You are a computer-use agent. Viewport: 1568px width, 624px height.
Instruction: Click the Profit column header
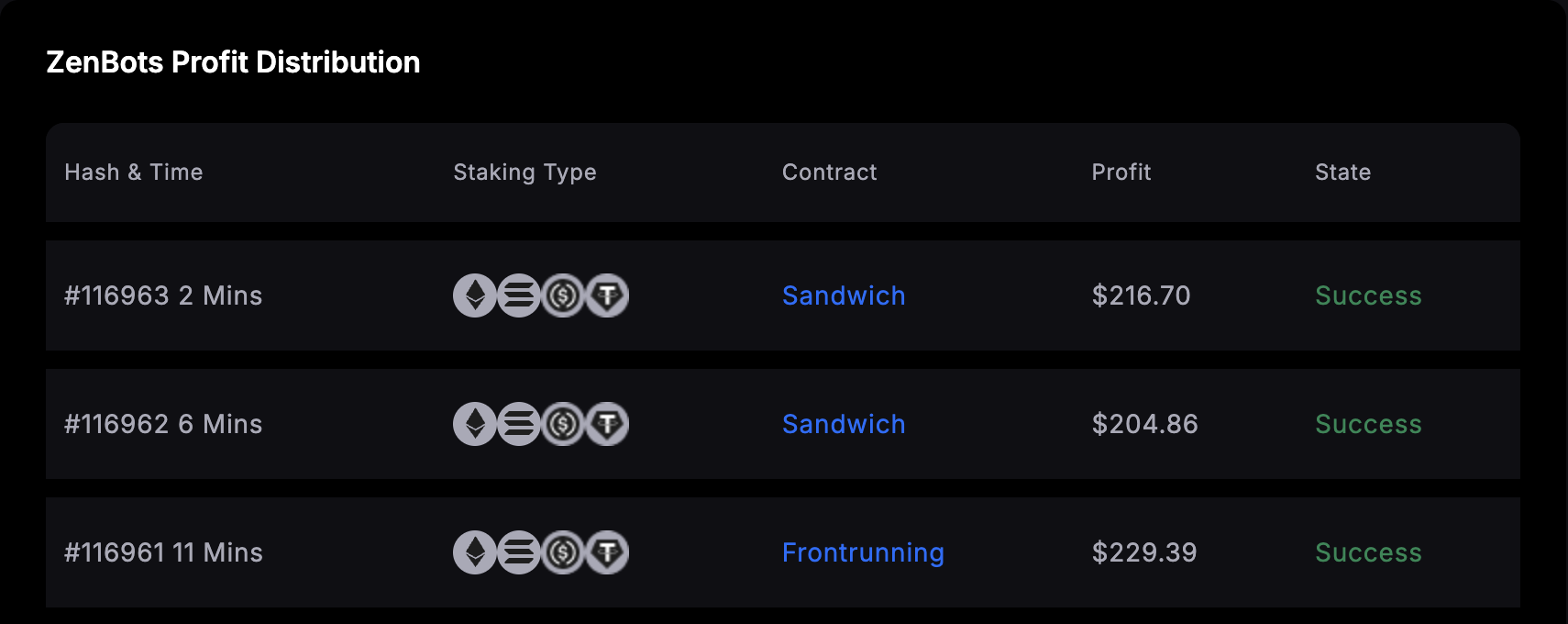click(1121, 173)
